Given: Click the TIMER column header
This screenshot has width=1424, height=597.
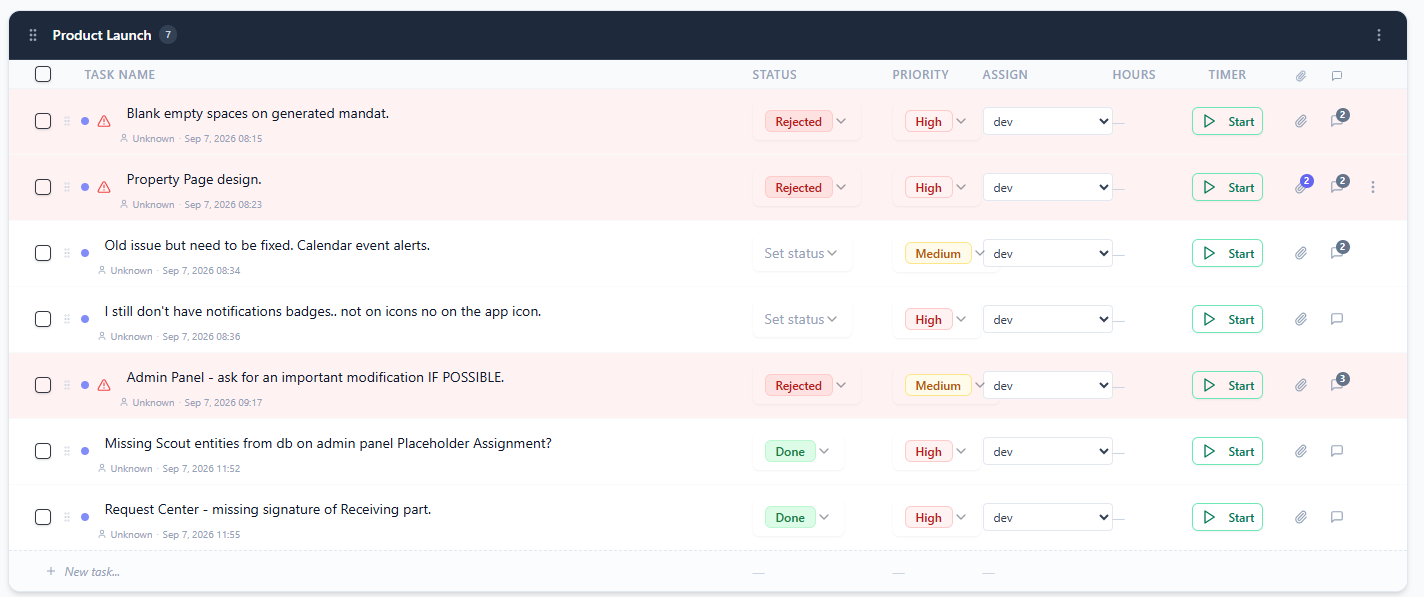Looking at the screenshot, I should click(1227, 75).
